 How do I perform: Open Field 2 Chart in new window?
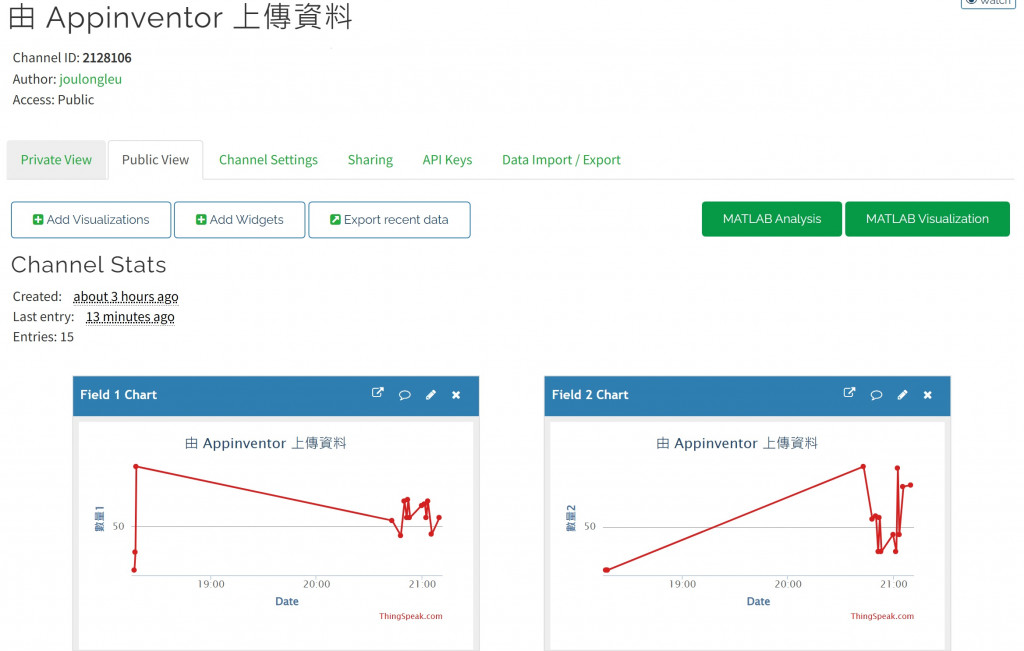coord(849,393)
